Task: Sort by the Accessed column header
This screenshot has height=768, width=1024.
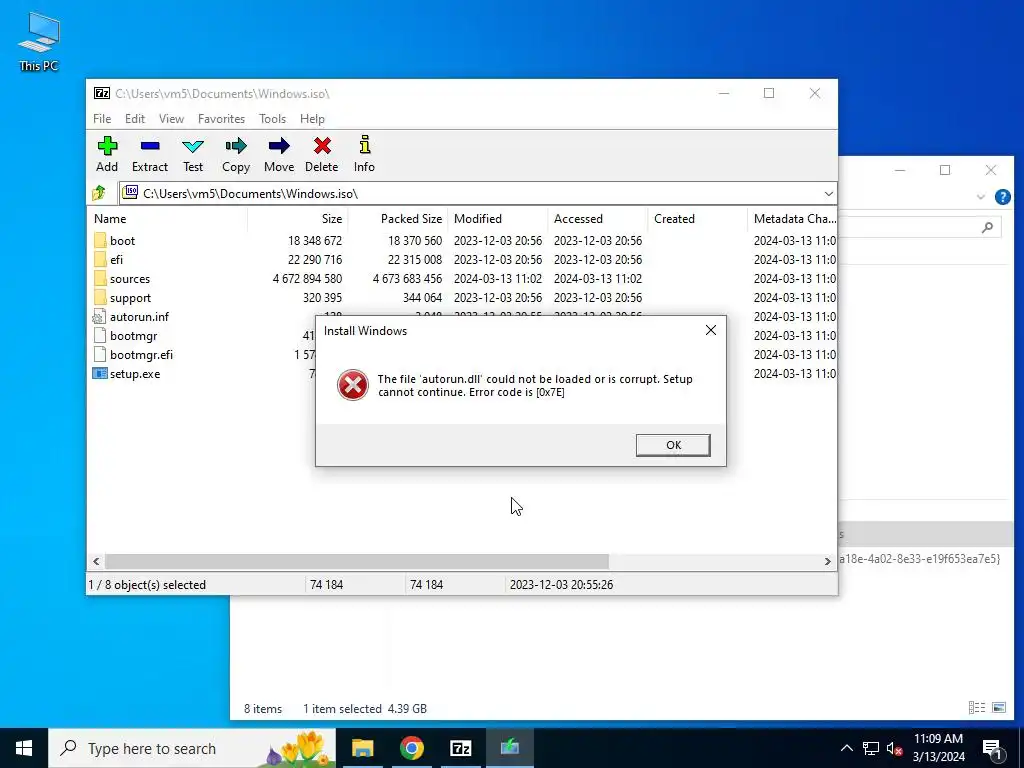Action: (598, 219)
